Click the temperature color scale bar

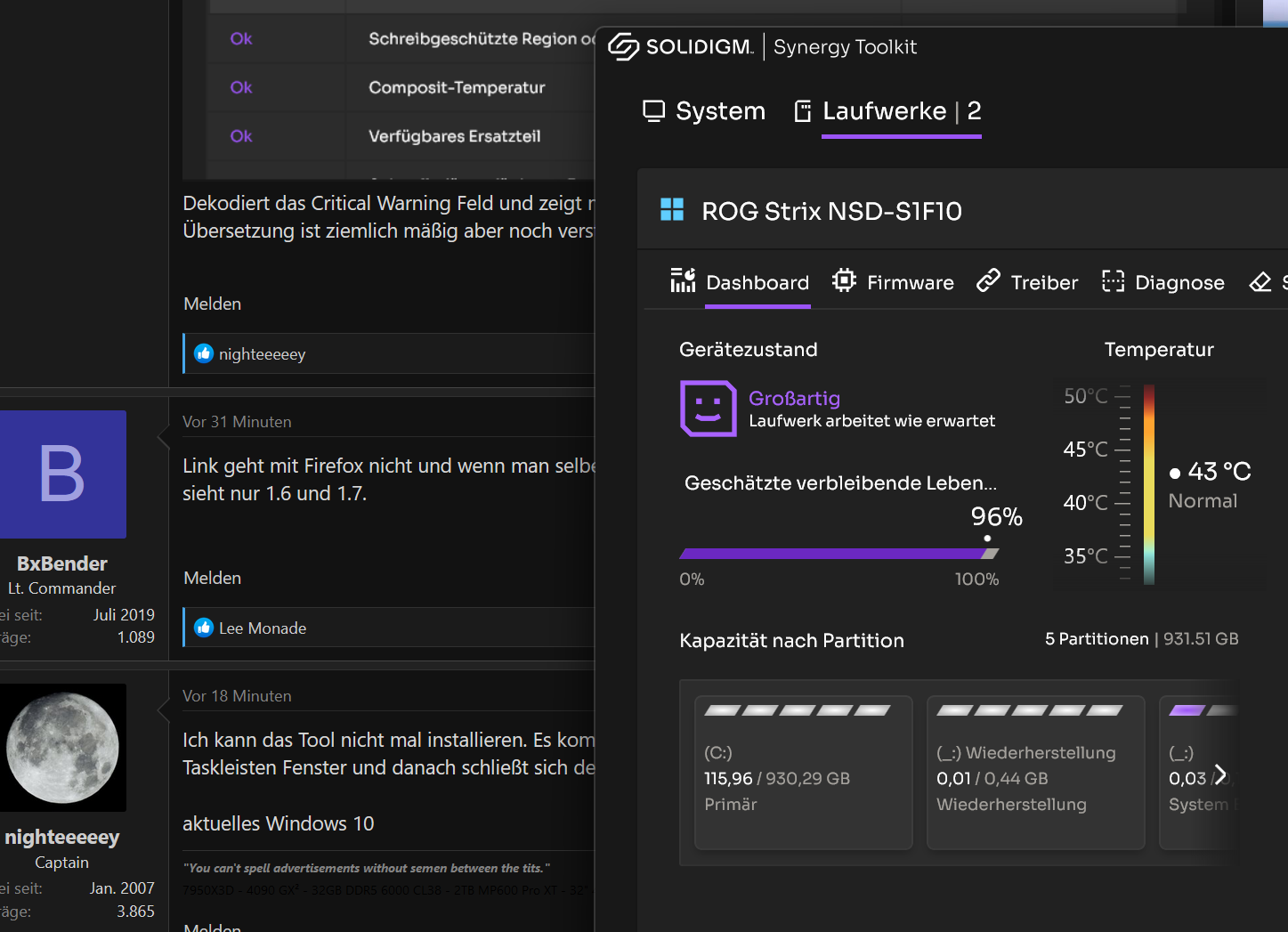pos(1149,483)
